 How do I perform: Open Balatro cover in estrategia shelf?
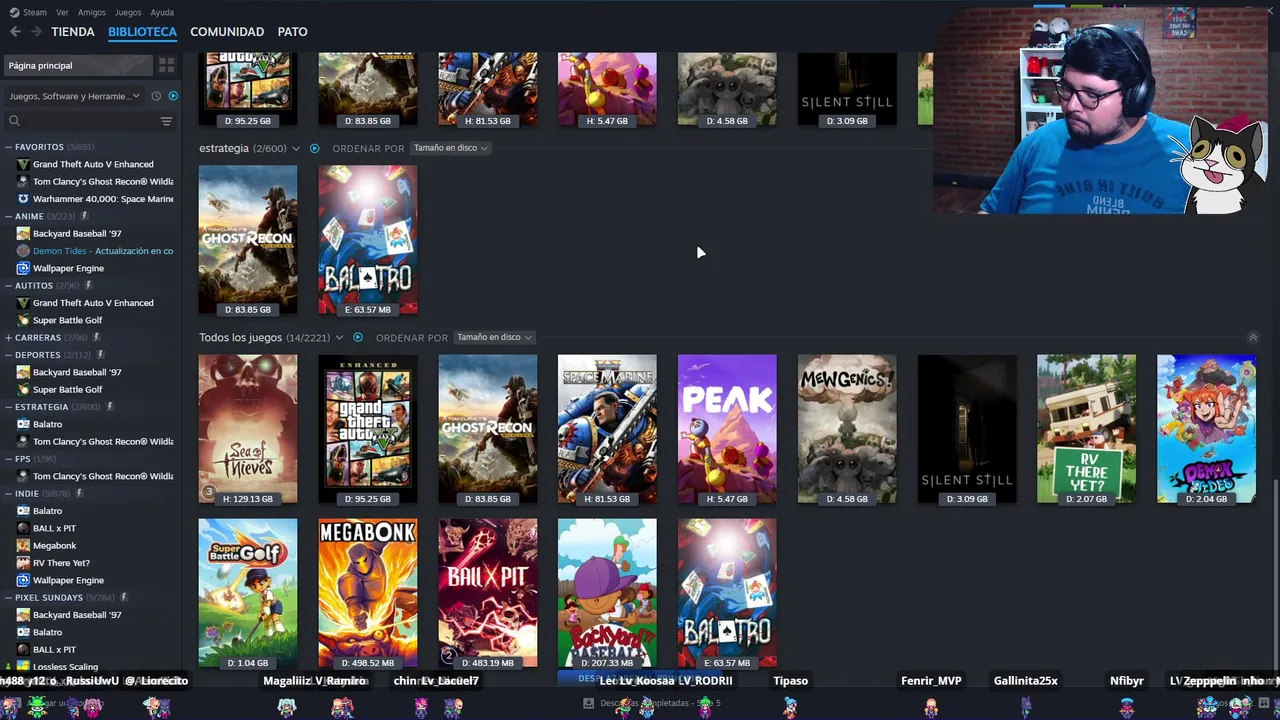point(368,240)
